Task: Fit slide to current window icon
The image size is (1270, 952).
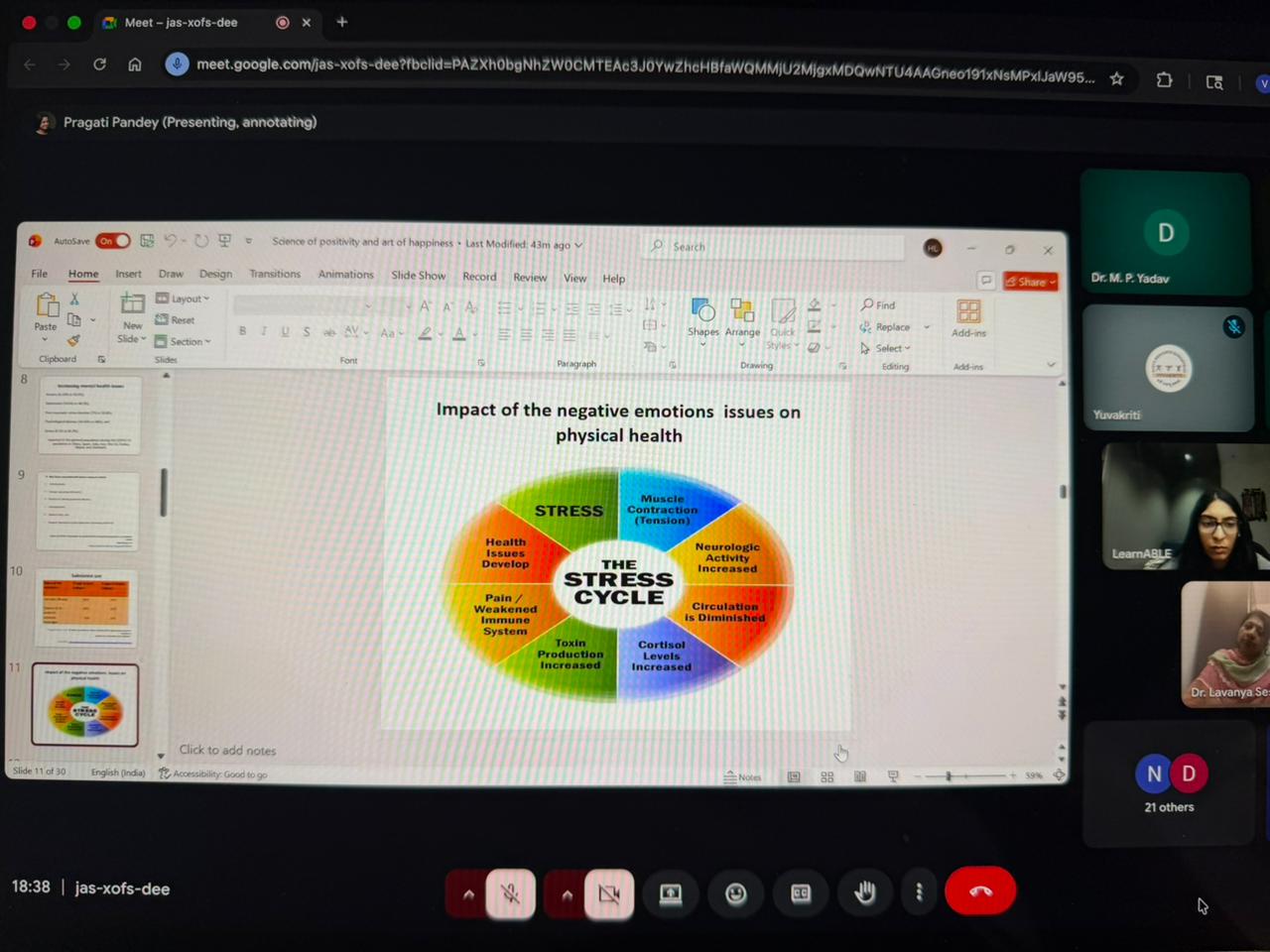Action: (1059, 775)
